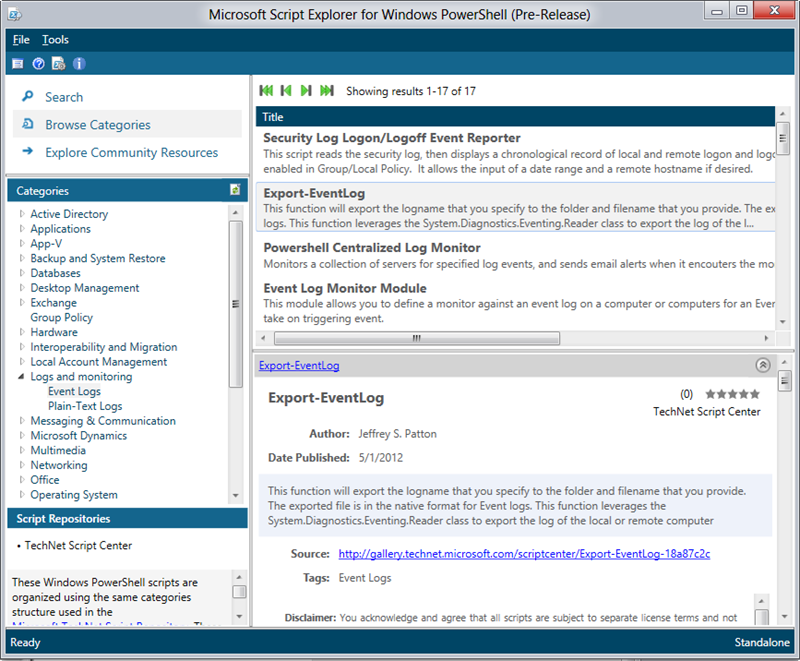Viewport: 800px width, 661px height.
Task: Click the Event Logs tag
Action: tap(365, 578)
